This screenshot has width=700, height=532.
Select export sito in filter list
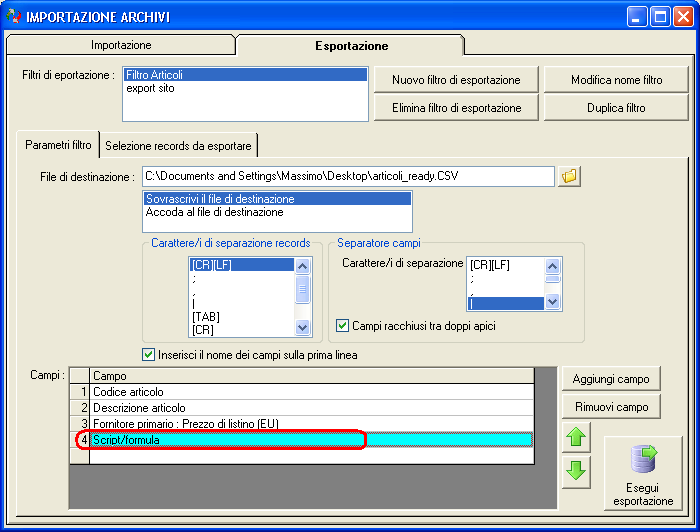coord(245,88)
